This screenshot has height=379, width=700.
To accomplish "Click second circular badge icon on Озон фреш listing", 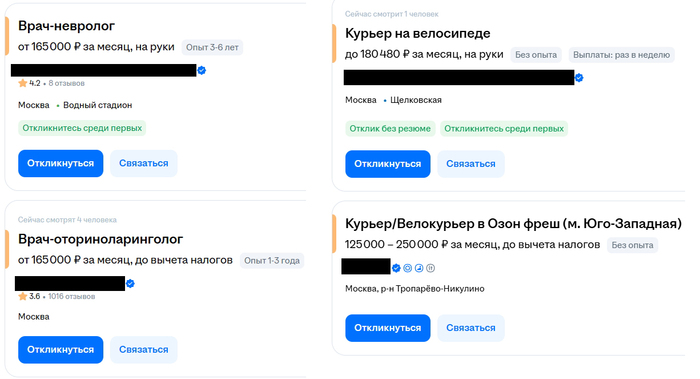I will tap(408, 268).
